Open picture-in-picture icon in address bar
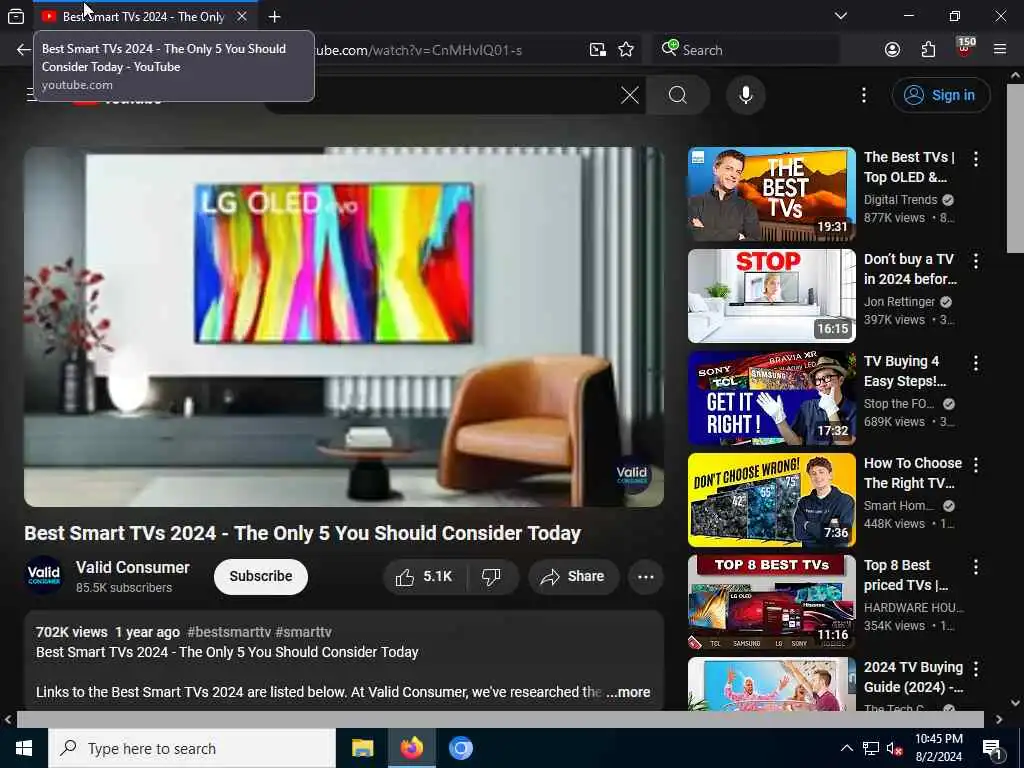This screenshot has width=1024, height=768. [598, 50]
